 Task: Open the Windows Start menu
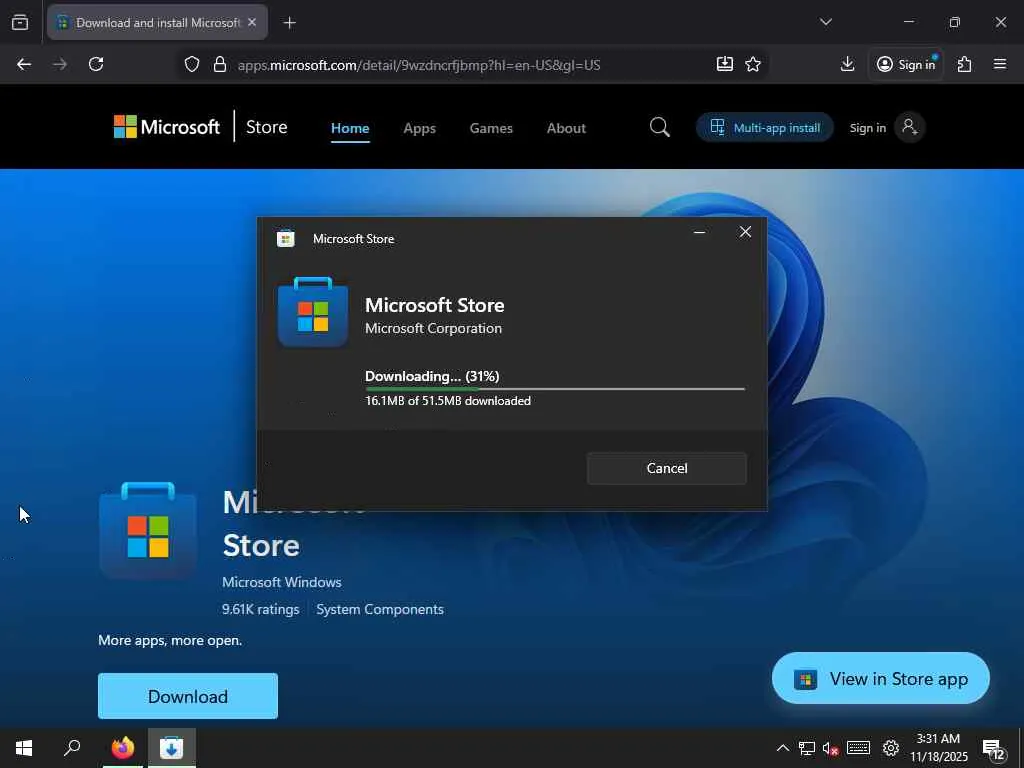pyautogui.click(x=24, y=748)
